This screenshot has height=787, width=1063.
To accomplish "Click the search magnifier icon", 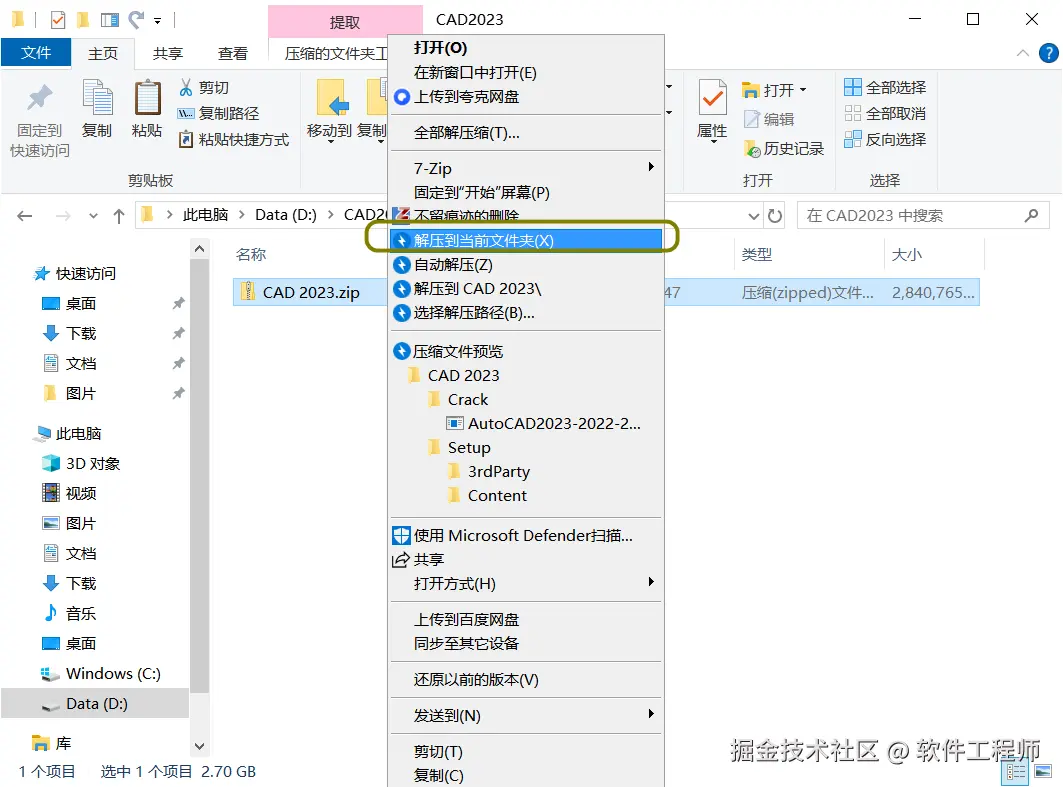I will point(1031,216).
